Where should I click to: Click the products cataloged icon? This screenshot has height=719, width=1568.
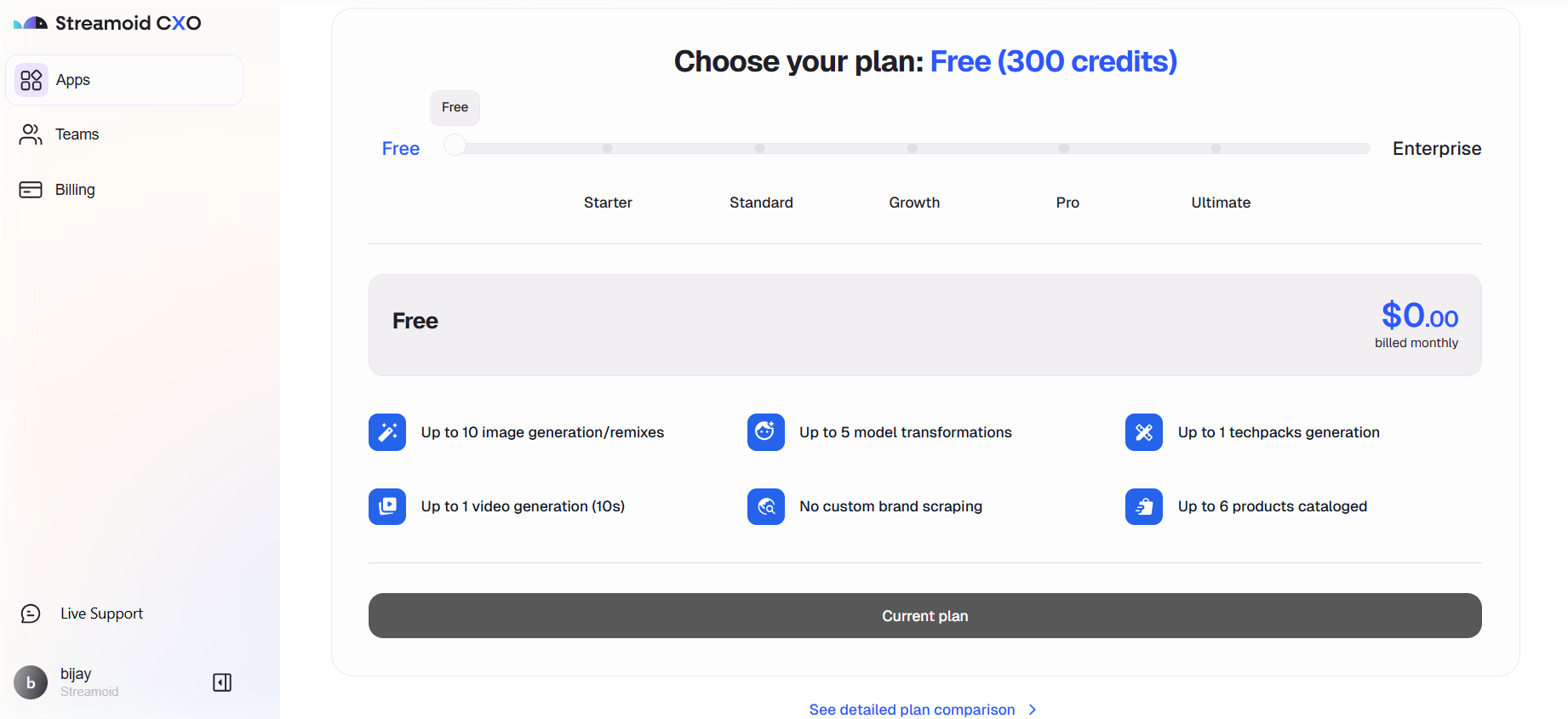pyautogui.click(x=1143, y=506)
